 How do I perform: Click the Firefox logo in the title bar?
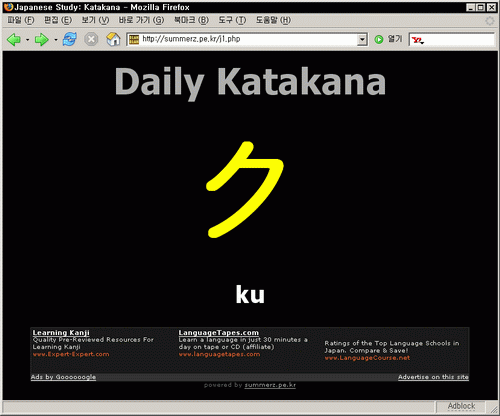coord(9,7)
